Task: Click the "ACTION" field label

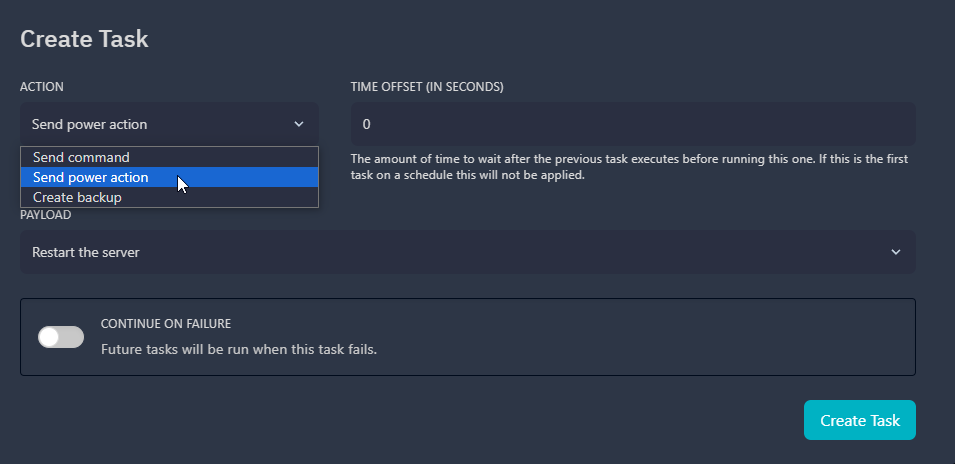Action: pos(42,87)
